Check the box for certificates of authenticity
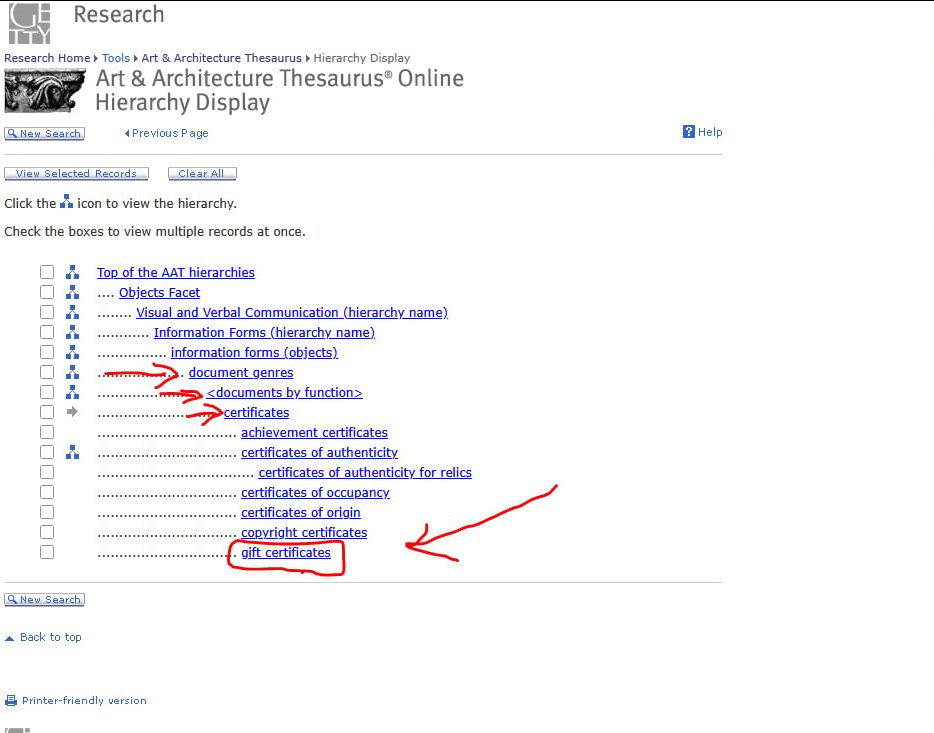Screen dimensions: 934x733 tap(47, 452)
